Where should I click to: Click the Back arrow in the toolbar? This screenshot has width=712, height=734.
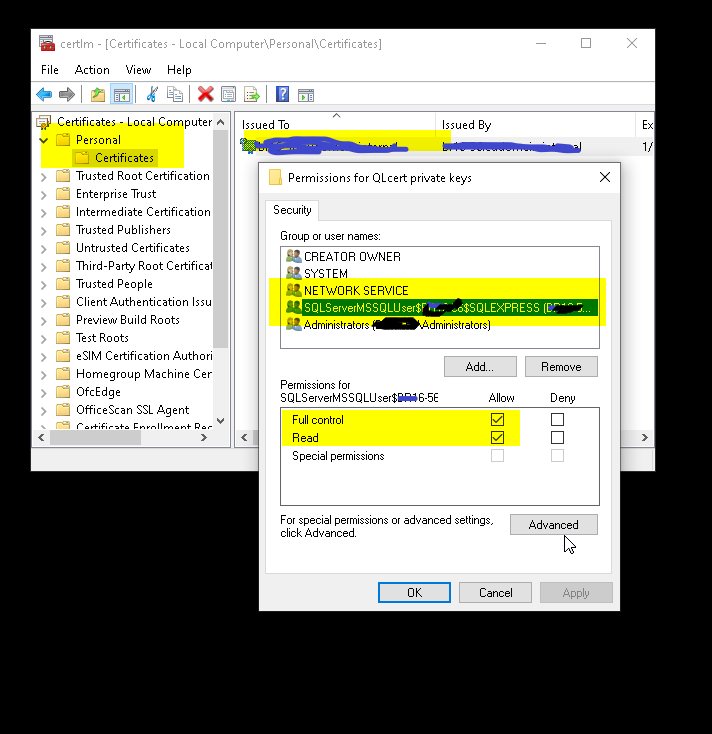[x=44, y=95]
